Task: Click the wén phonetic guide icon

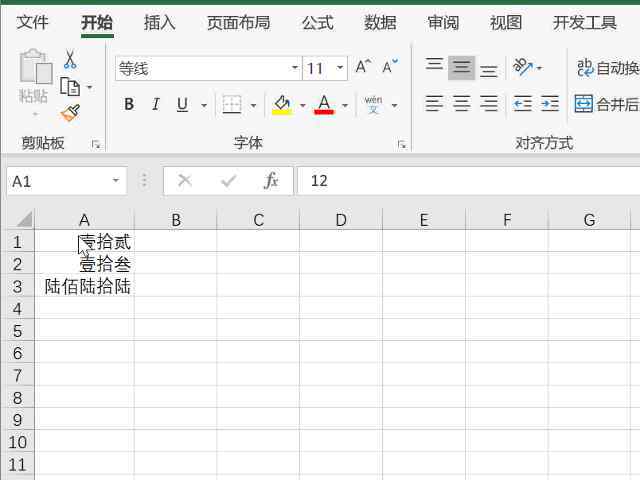Action: 373,104
